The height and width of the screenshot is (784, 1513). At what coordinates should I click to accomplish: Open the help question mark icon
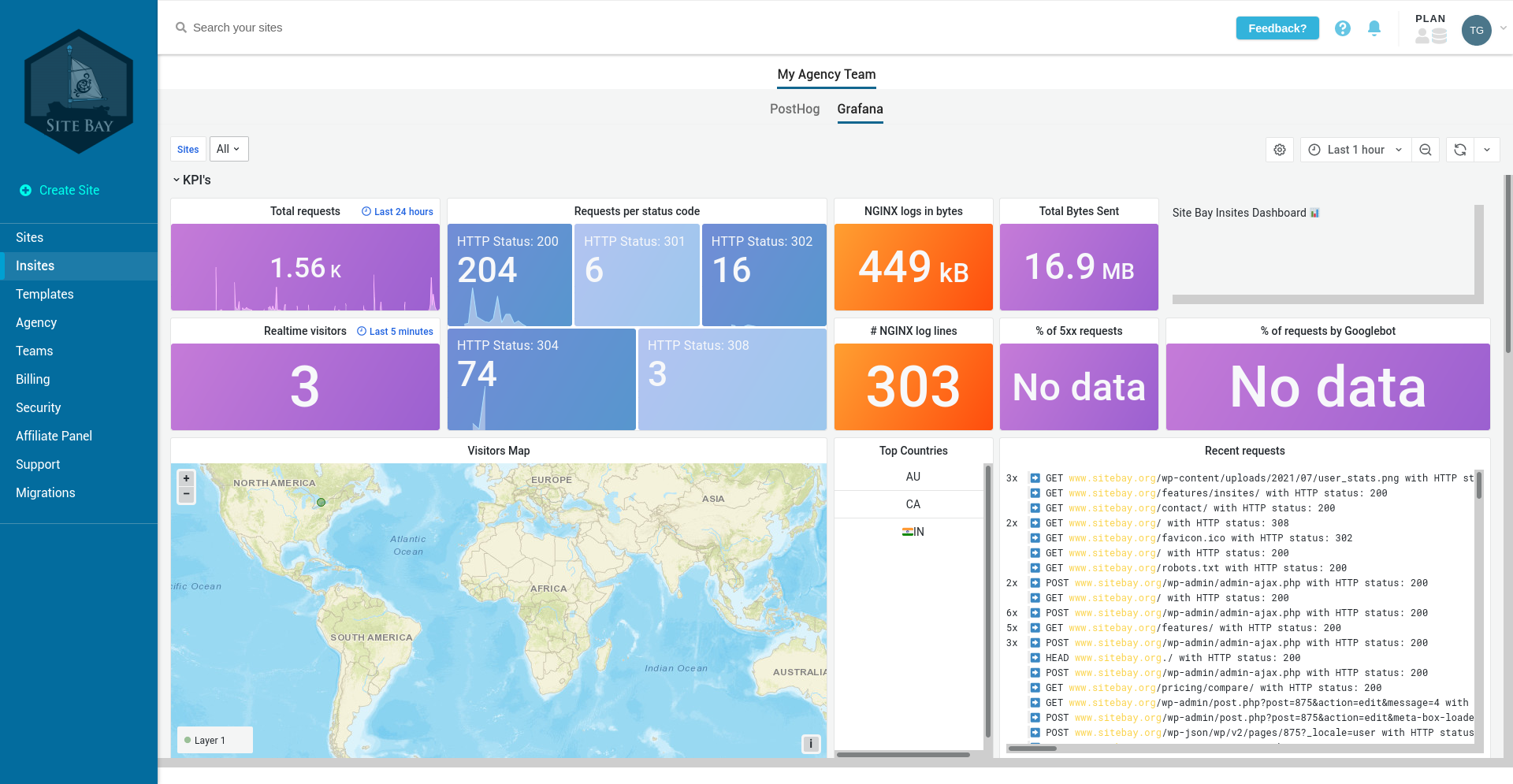(1343, 28)
